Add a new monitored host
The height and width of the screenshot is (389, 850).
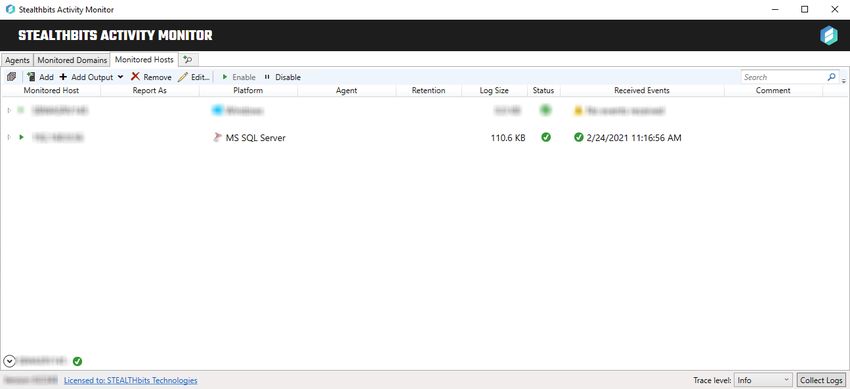tap(40, 77)
